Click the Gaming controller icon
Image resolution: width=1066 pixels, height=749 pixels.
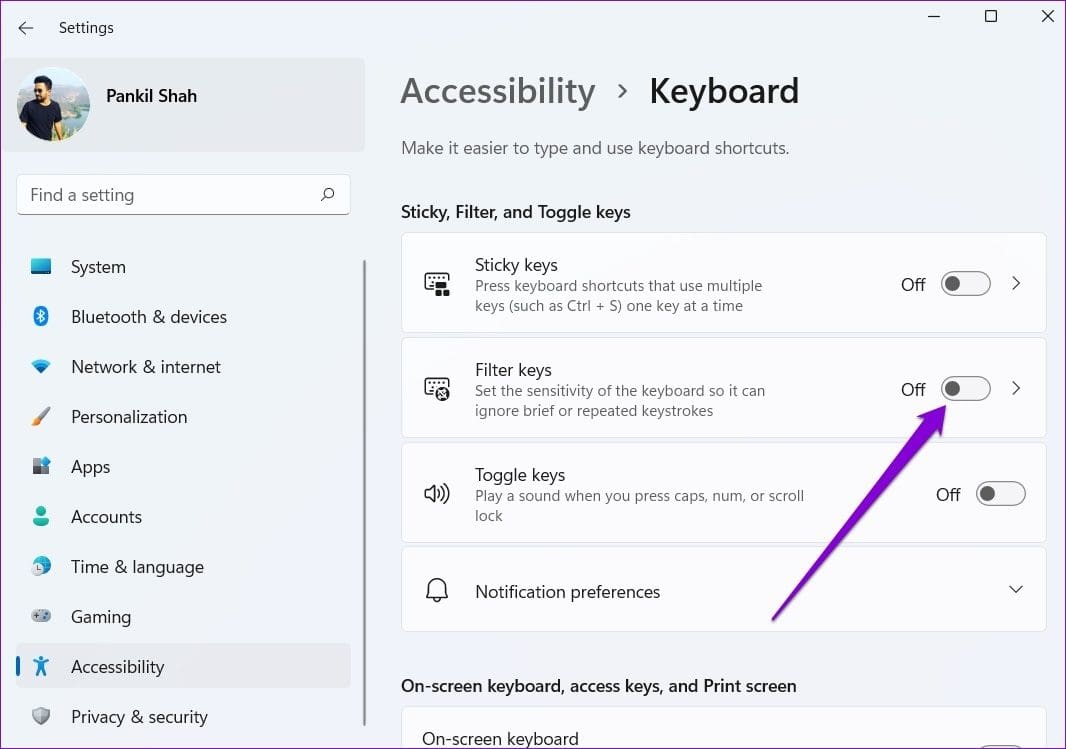pos(41,617)
